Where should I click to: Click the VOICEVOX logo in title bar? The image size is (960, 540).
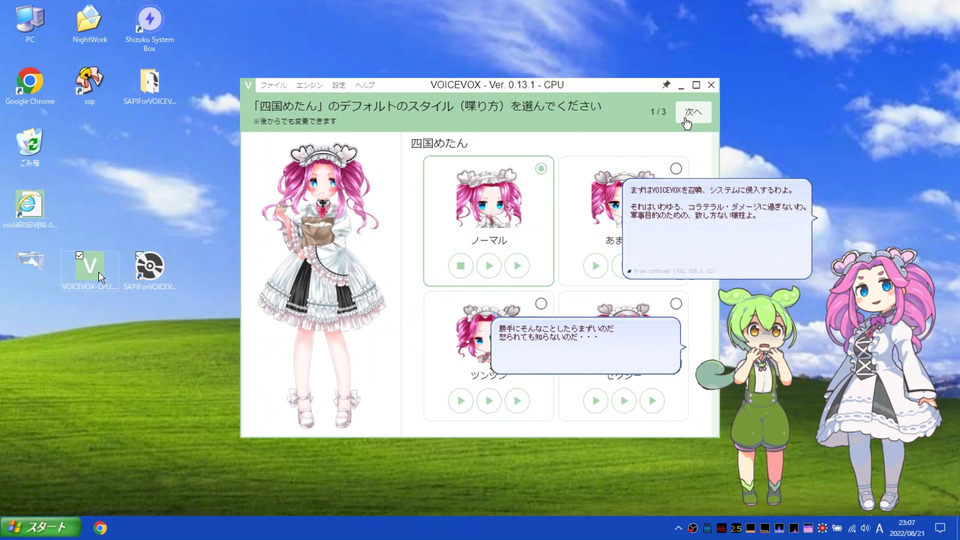pos(249,85)
